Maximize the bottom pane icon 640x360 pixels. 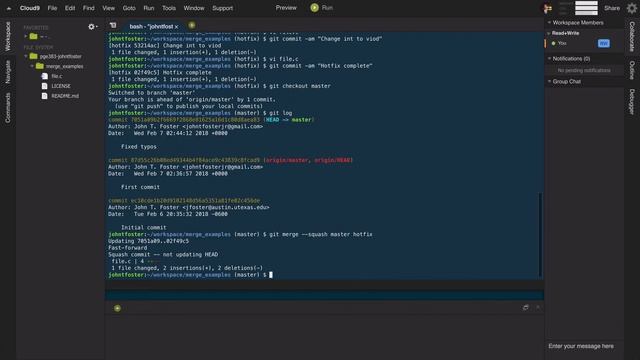(526, 307)
